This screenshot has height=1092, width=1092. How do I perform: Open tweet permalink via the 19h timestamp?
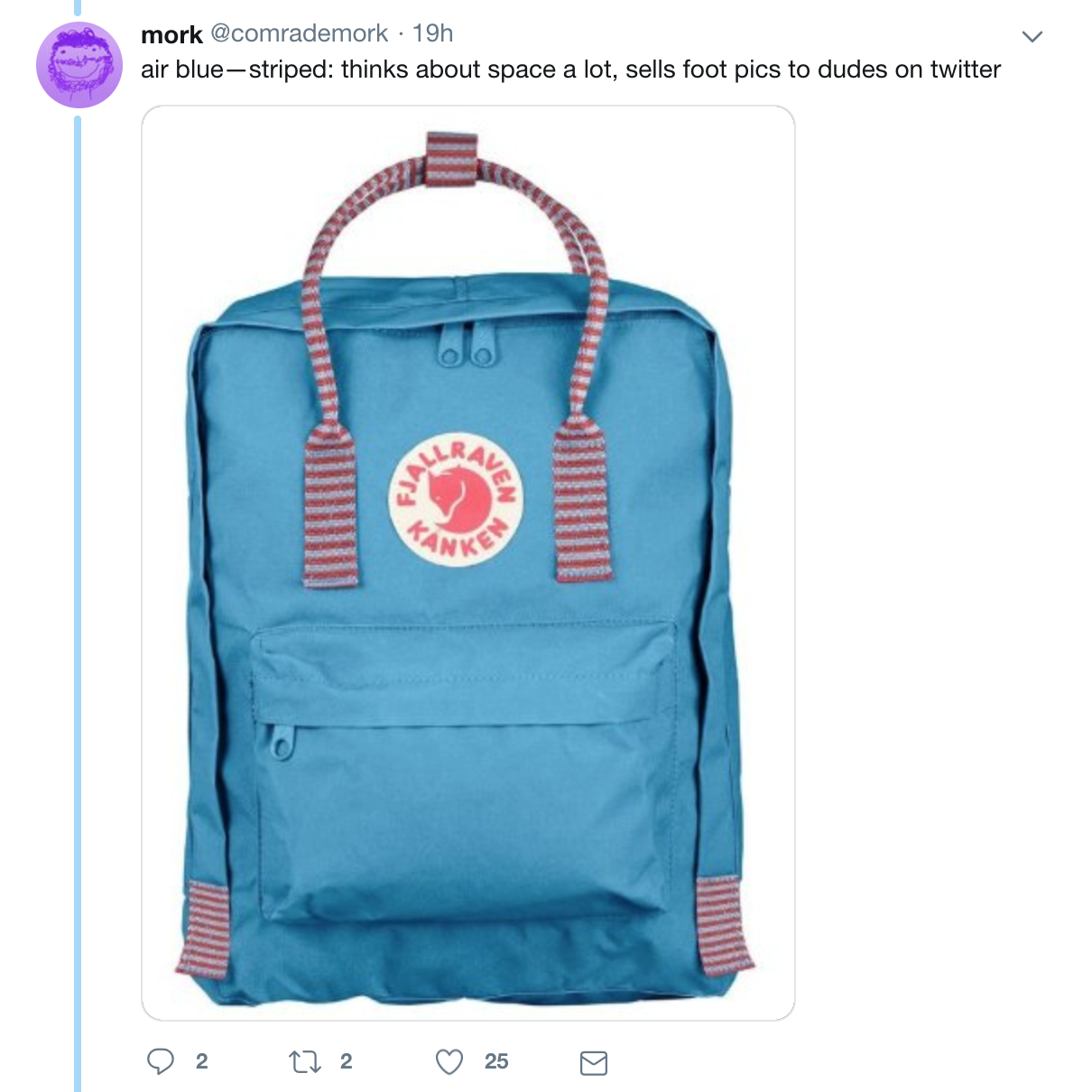click(x=433, y=33)
